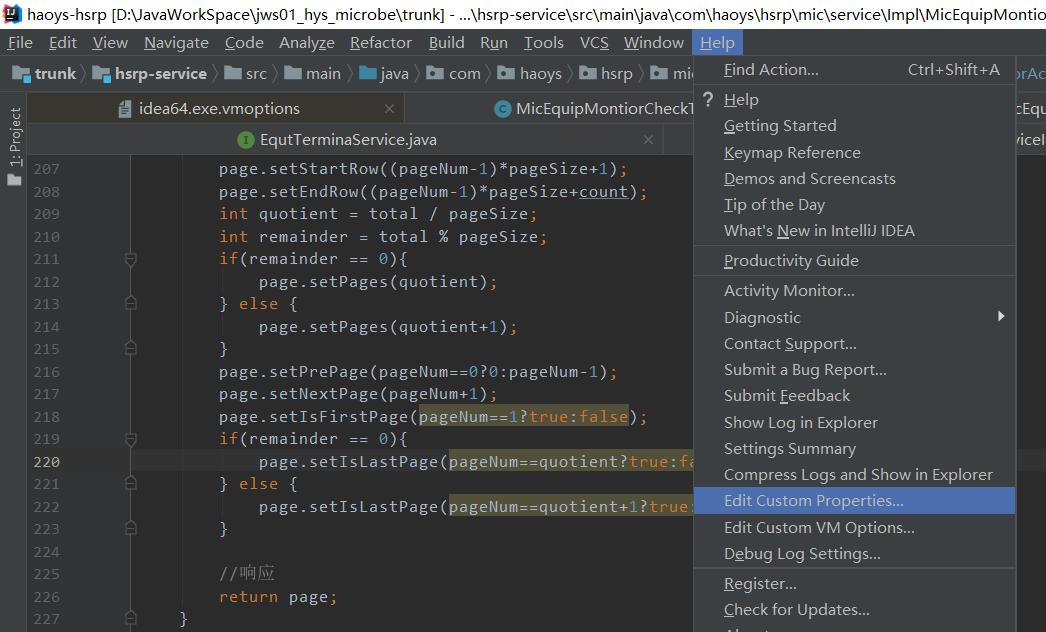Viewport: 1046px width, 632px height.
Task: Click Edit Custom VM Options entry
Action: coord(819,528)
